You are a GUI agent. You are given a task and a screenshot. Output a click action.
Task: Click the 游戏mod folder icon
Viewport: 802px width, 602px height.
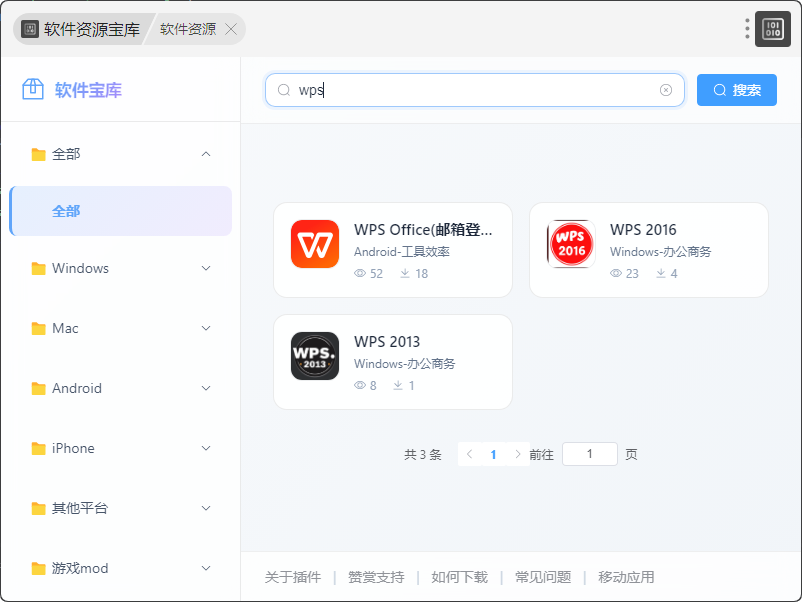pos(38,568)
